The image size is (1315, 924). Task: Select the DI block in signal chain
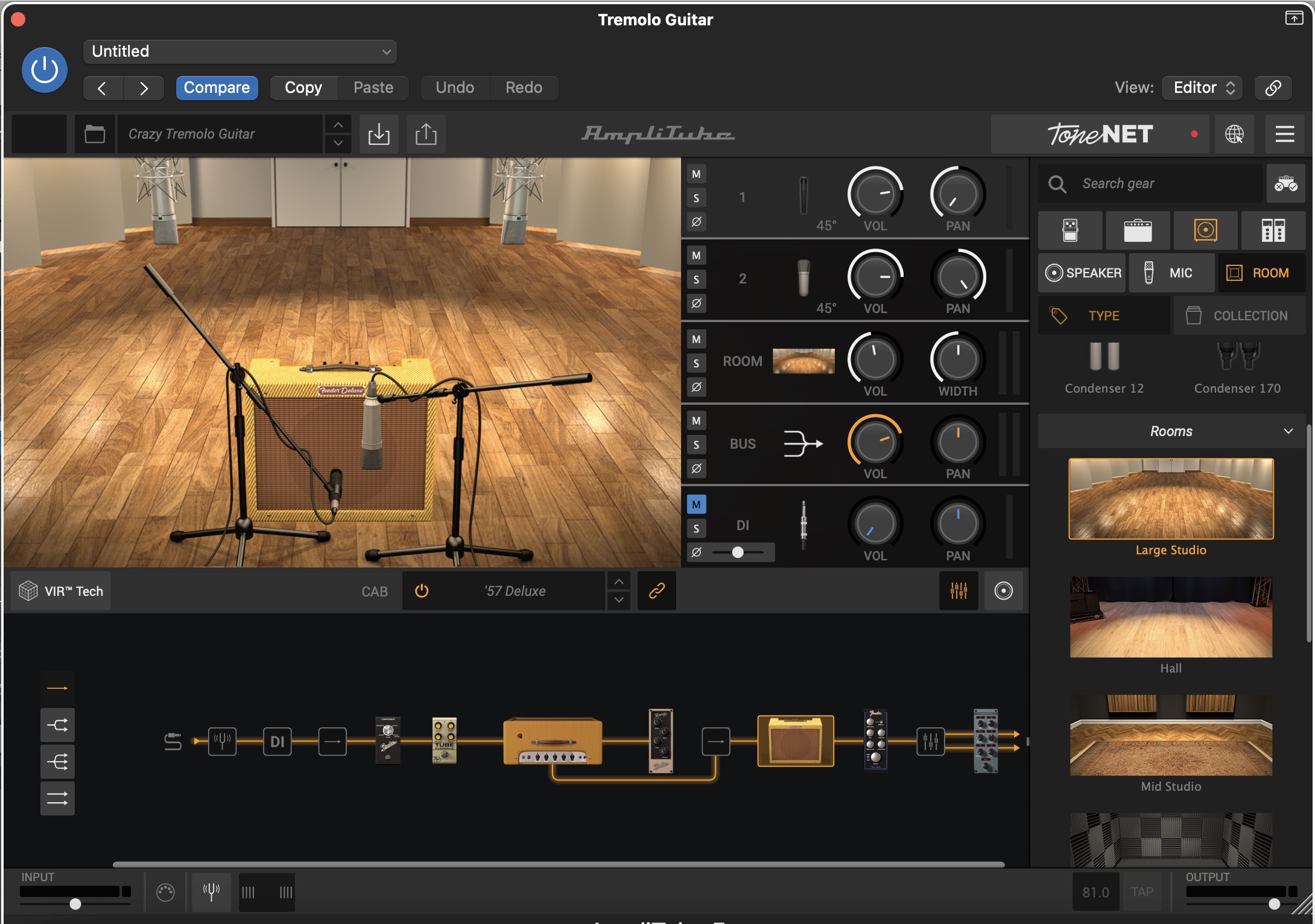point(277,741)
